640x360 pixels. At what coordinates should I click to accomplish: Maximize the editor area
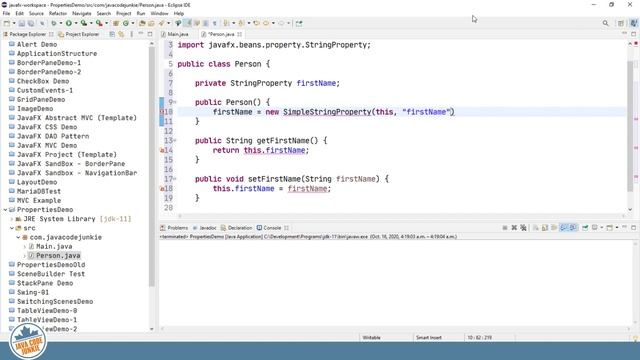[x=633, y=34]
